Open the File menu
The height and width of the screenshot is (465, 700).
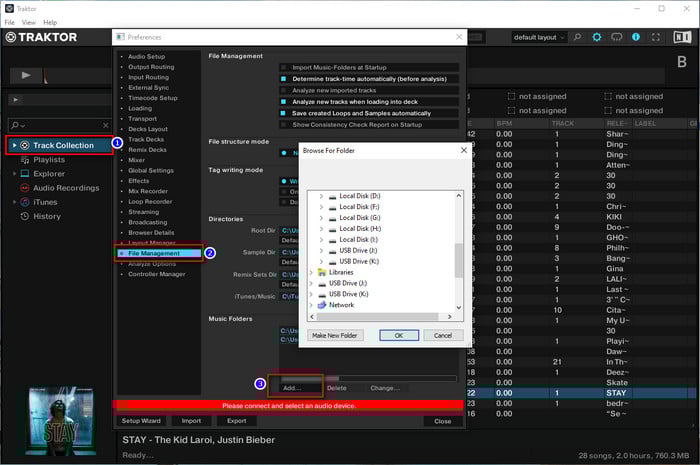tap(9, 22)
